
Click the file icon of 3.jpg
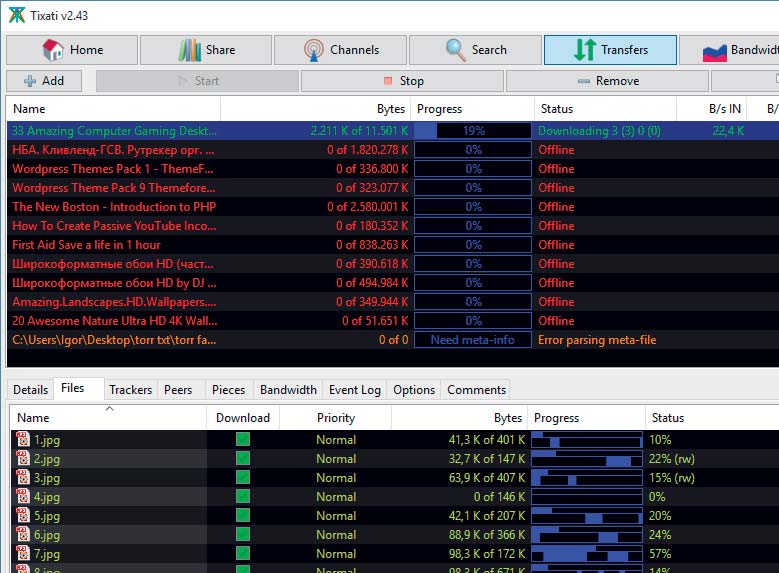23,477
